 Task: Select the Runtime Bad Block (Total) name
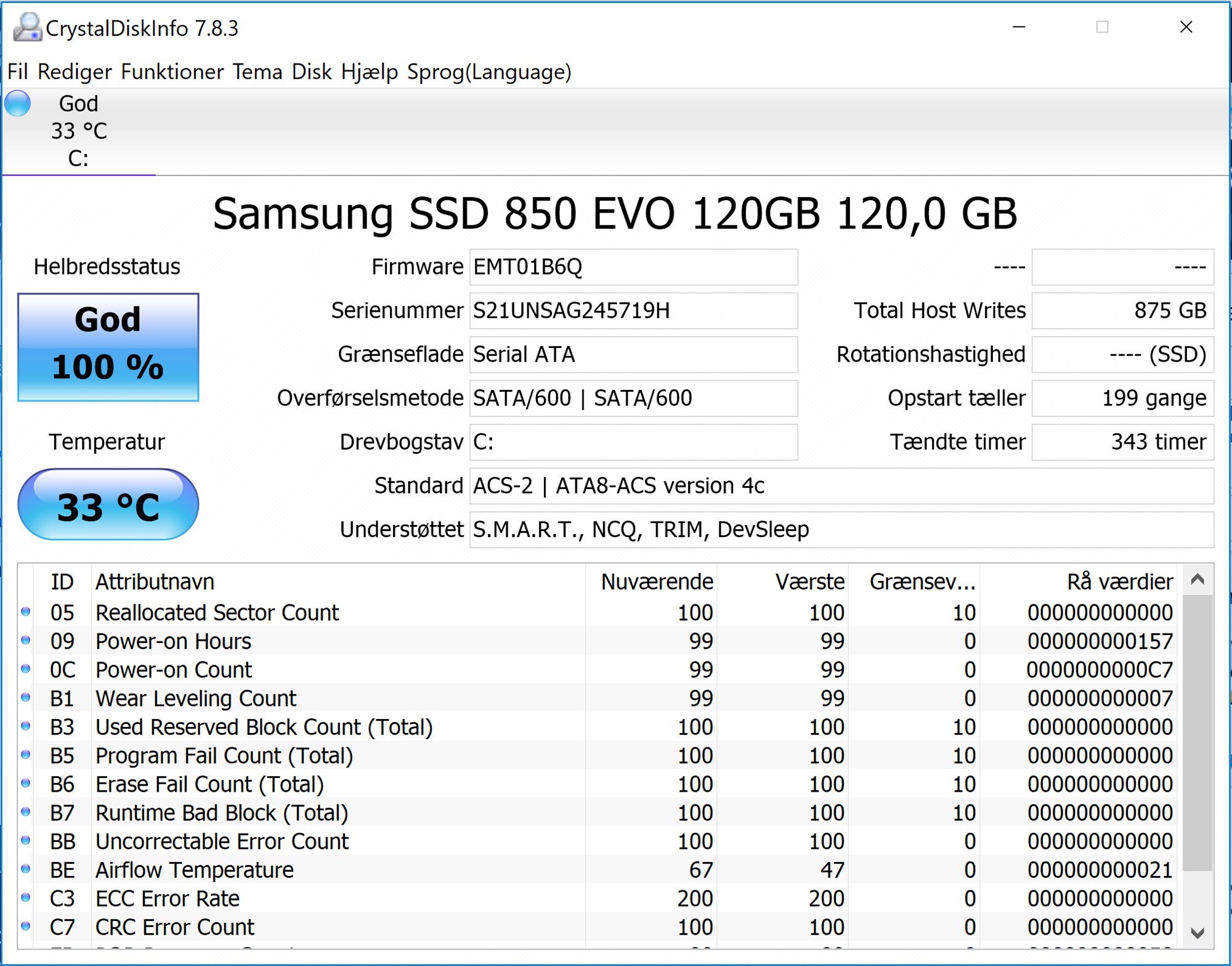pyautogui.click(x=222, y=813)
